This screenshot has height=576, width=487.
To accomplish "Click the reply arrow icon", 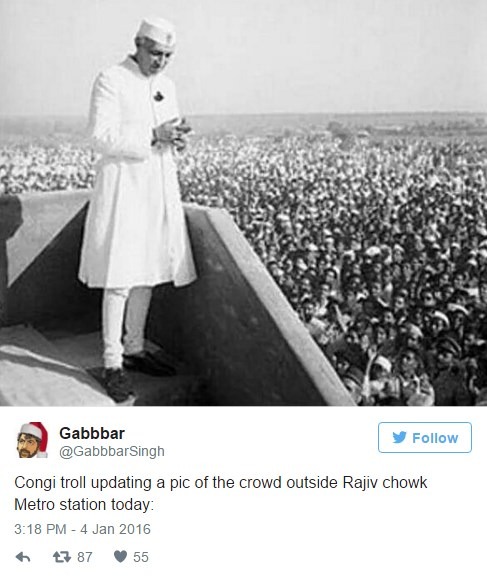I will pyautogui.click(x=23, y=557).
